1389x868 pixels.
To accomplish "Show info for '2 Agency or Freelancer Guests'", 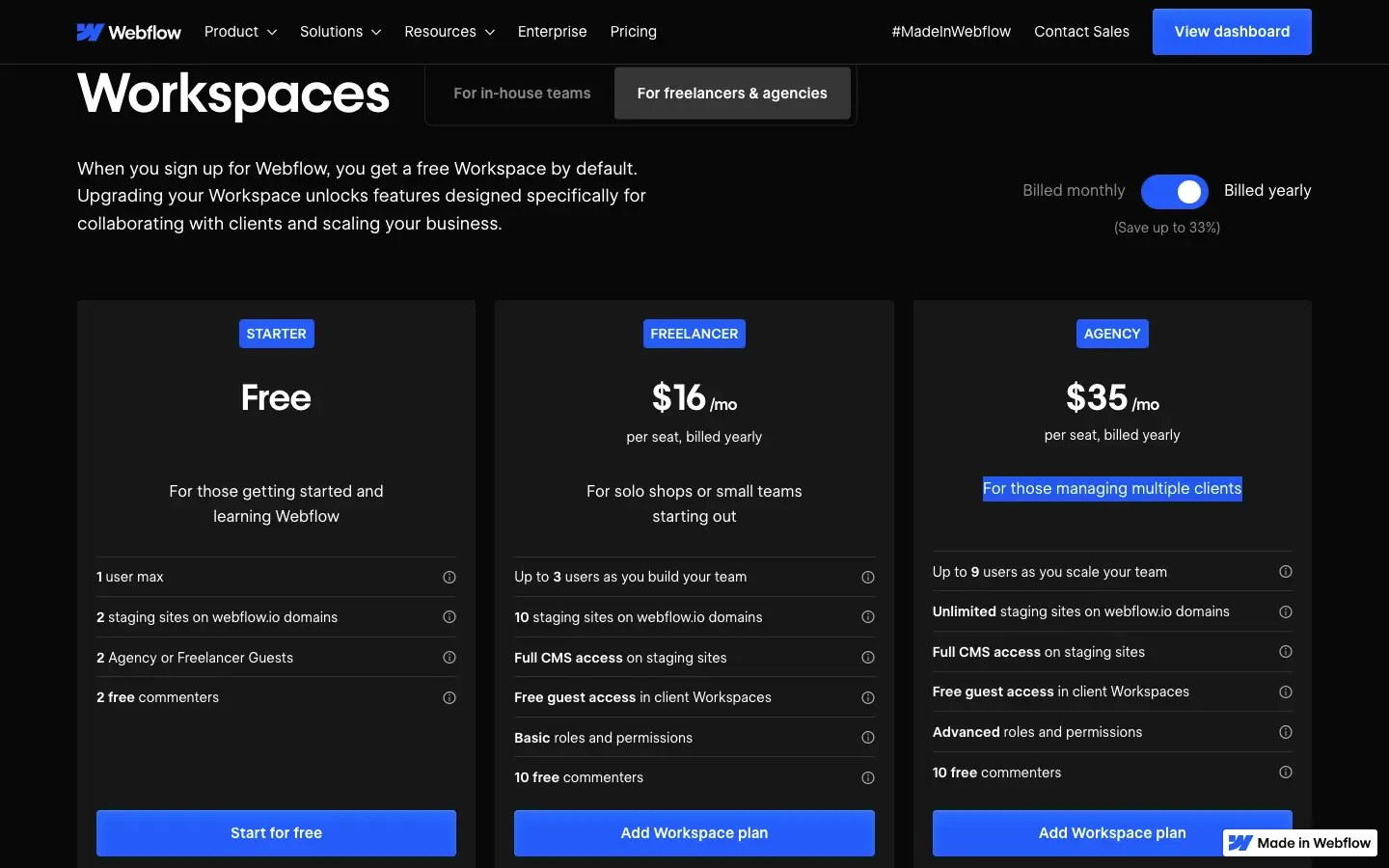I will click(x=449, y=658).
